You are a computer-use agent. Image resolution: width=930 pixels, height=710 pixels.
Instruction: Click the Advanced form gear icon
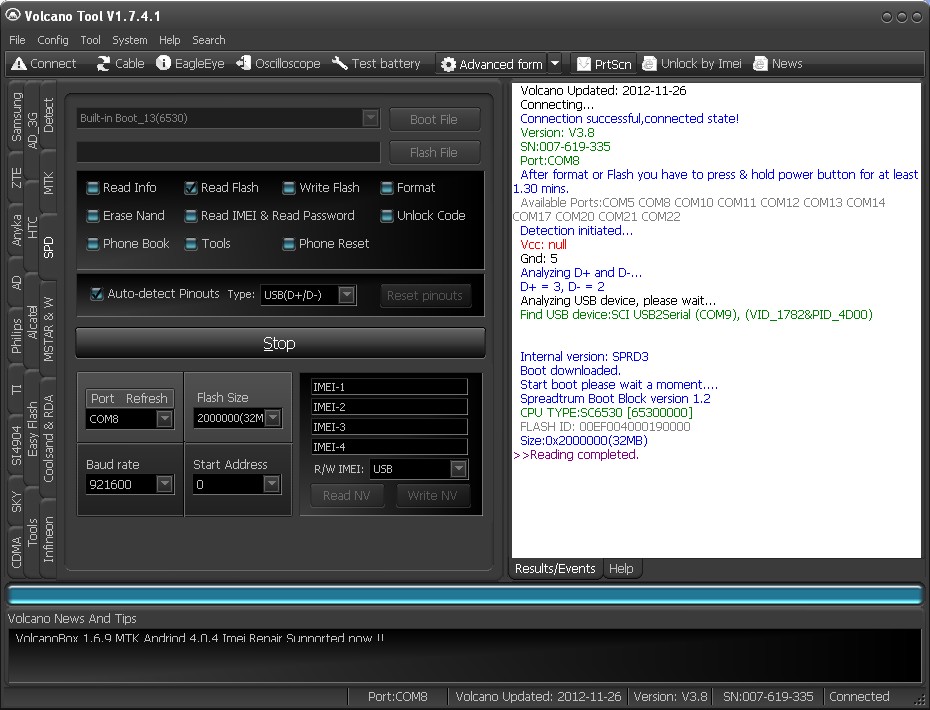pyautogui.click(x=449, y=64)
